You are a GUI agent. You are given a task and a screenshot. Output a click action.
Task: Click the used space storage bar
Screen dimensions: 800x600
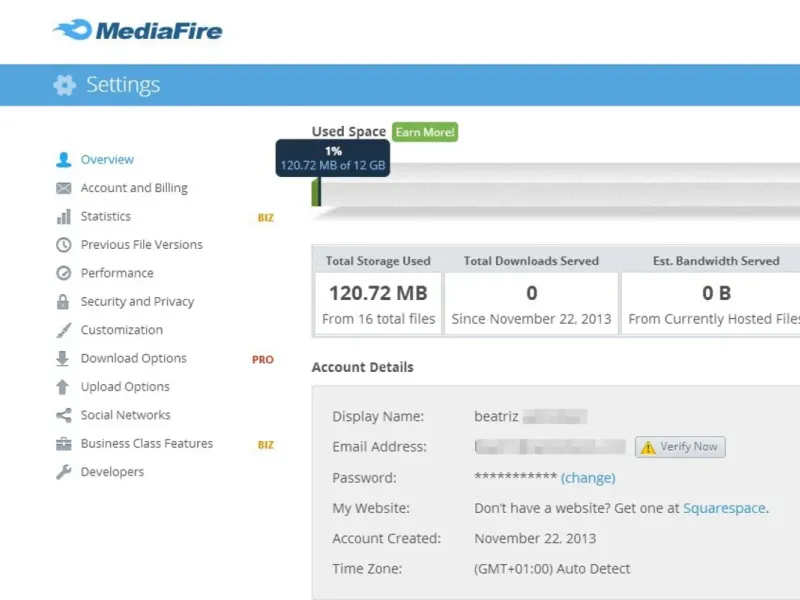[x=560, y=190]
